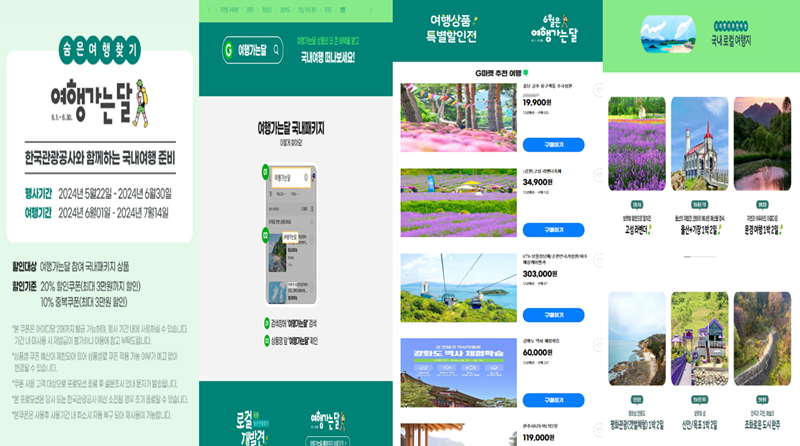Click the 10% 중복쿠폰 line
The width and height of the screenshot is (800, 446).
[84, 303]
